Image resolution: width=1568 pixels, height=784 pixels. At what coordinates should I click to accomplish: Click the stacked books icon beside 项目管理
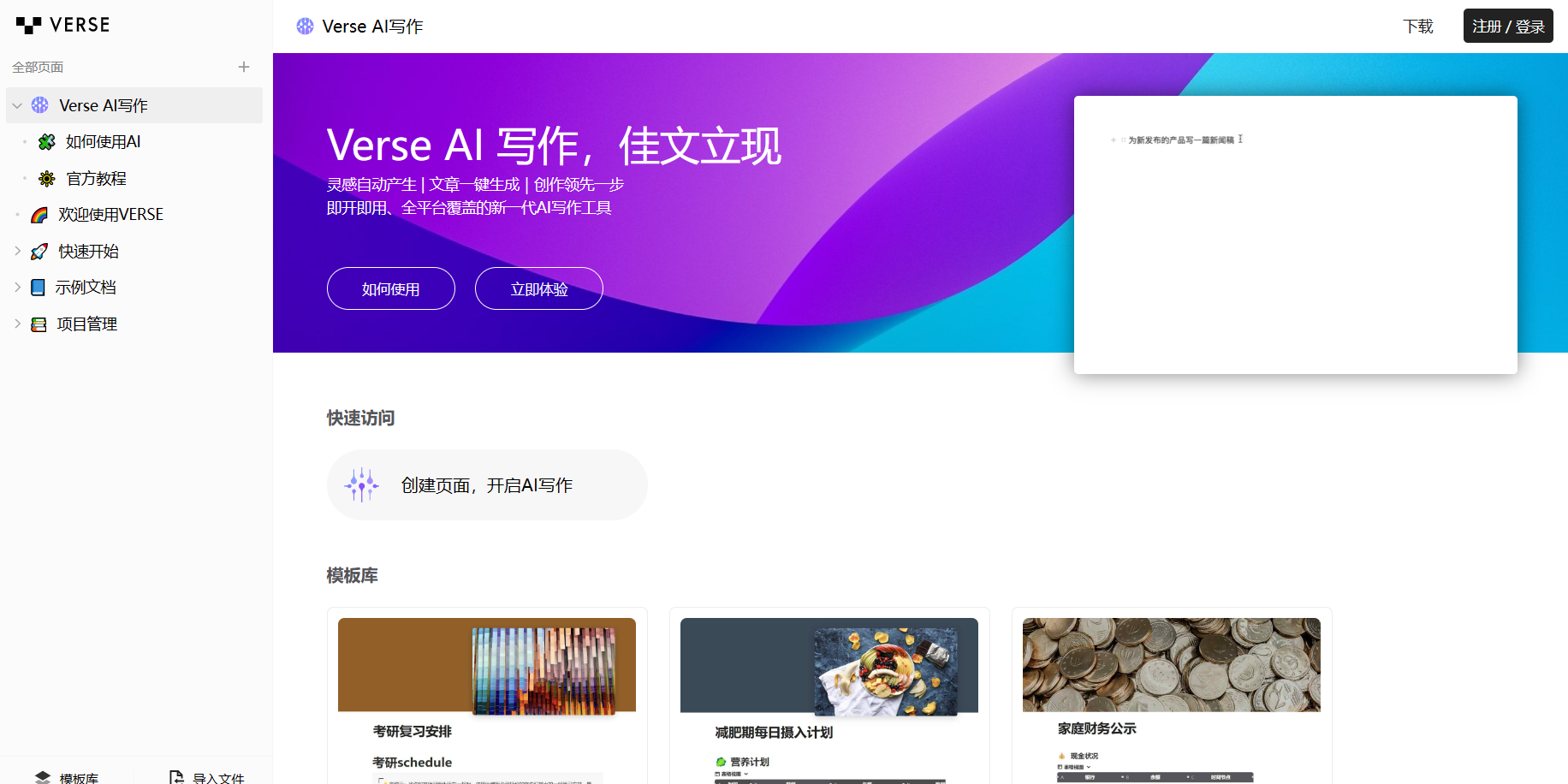click(x=39, y=324)
